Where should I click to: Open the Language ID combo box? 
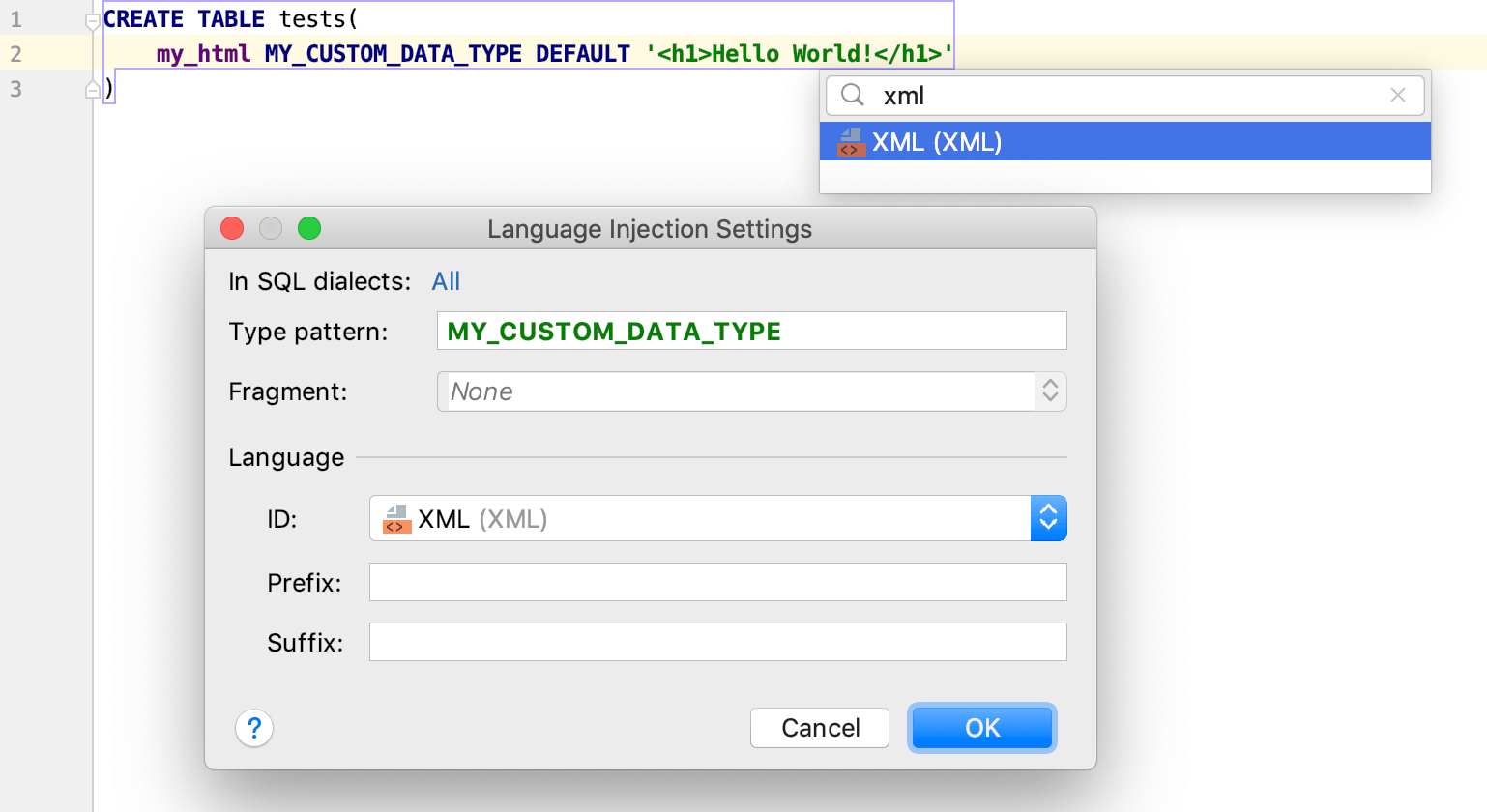click(717, 518)
